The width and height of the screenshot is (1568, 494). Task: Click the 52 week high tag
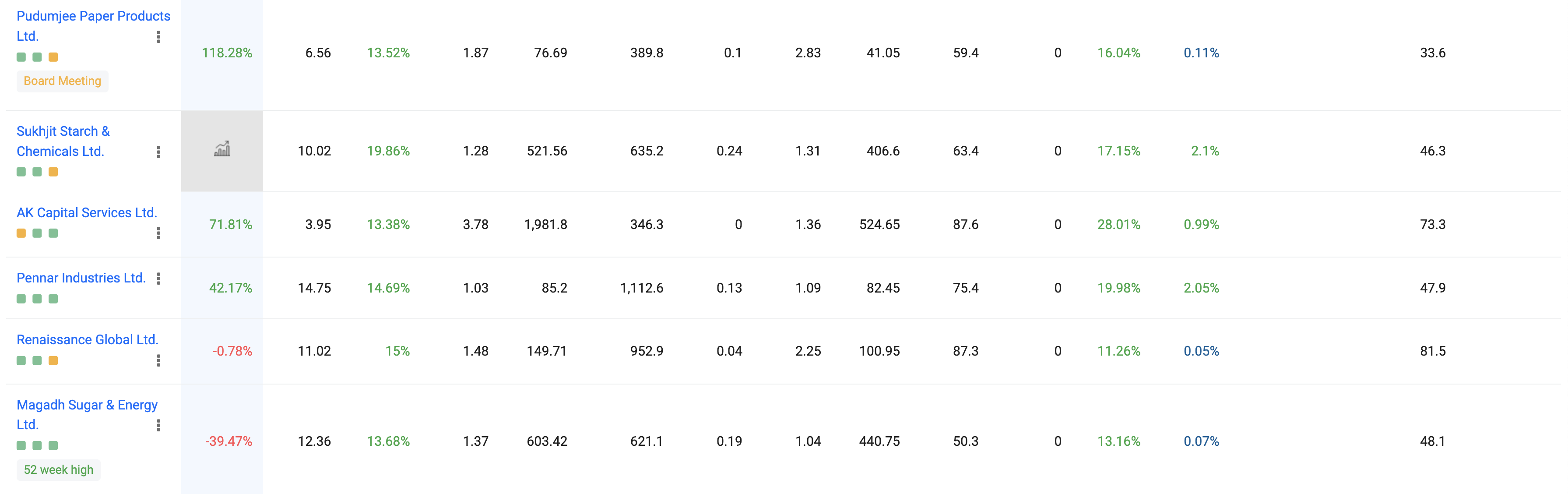[58, 469]
